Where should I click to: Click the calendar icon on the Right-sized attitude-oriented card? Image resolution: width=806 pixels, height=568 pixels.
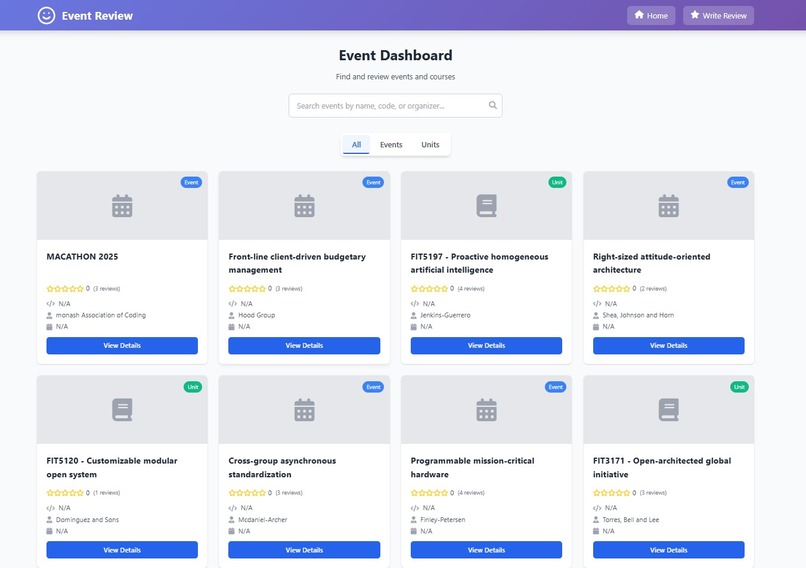669,206
